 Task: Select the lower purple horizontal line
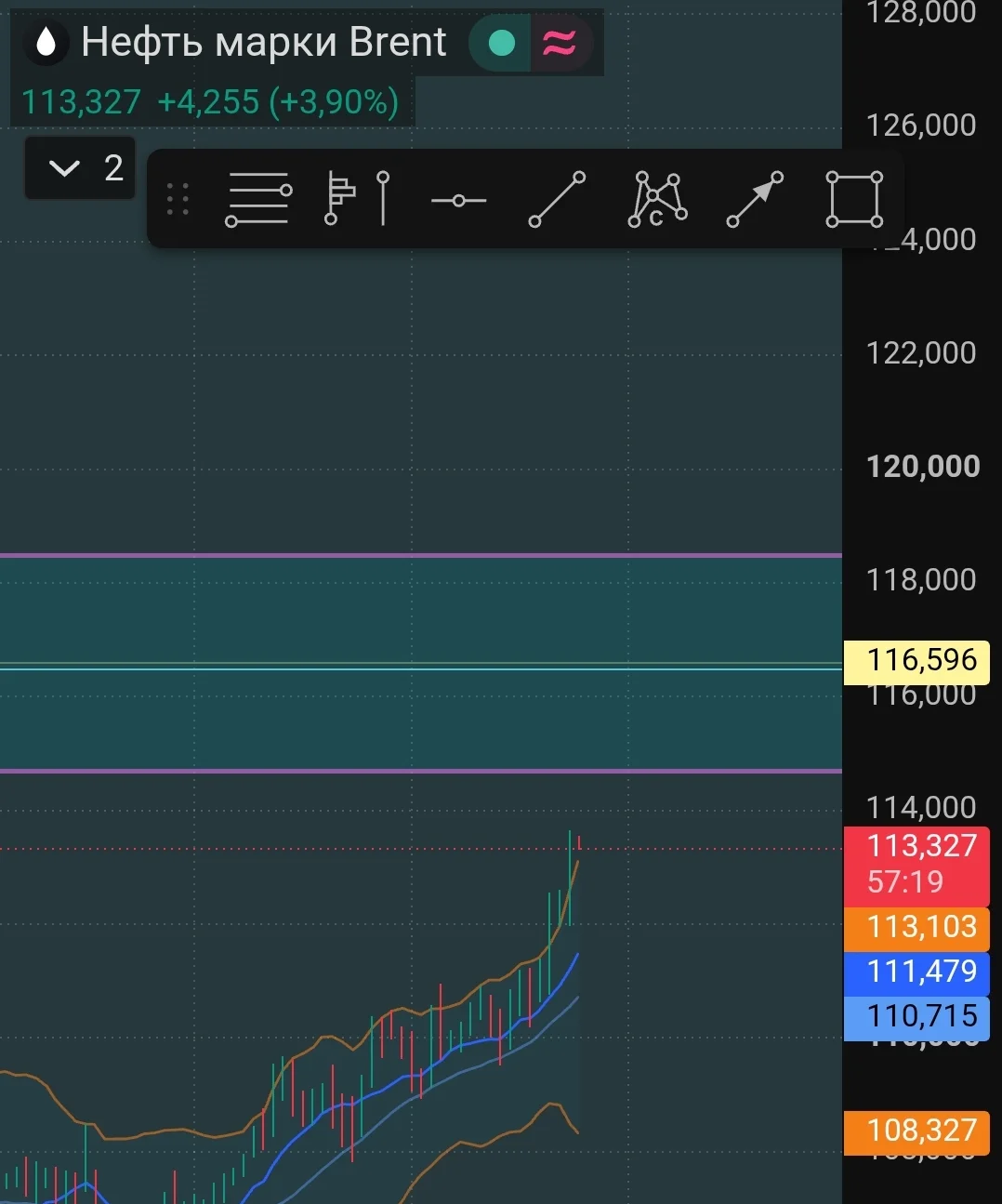pyautogui.click(x=421, y=771)
